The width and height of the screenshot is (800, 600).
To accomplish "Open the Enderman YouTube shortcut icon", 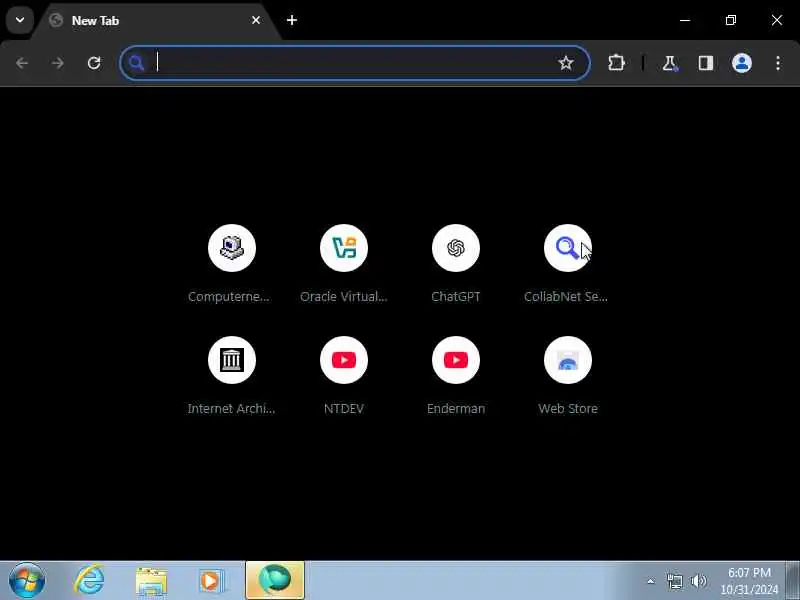I will click(x=456, y=360).
